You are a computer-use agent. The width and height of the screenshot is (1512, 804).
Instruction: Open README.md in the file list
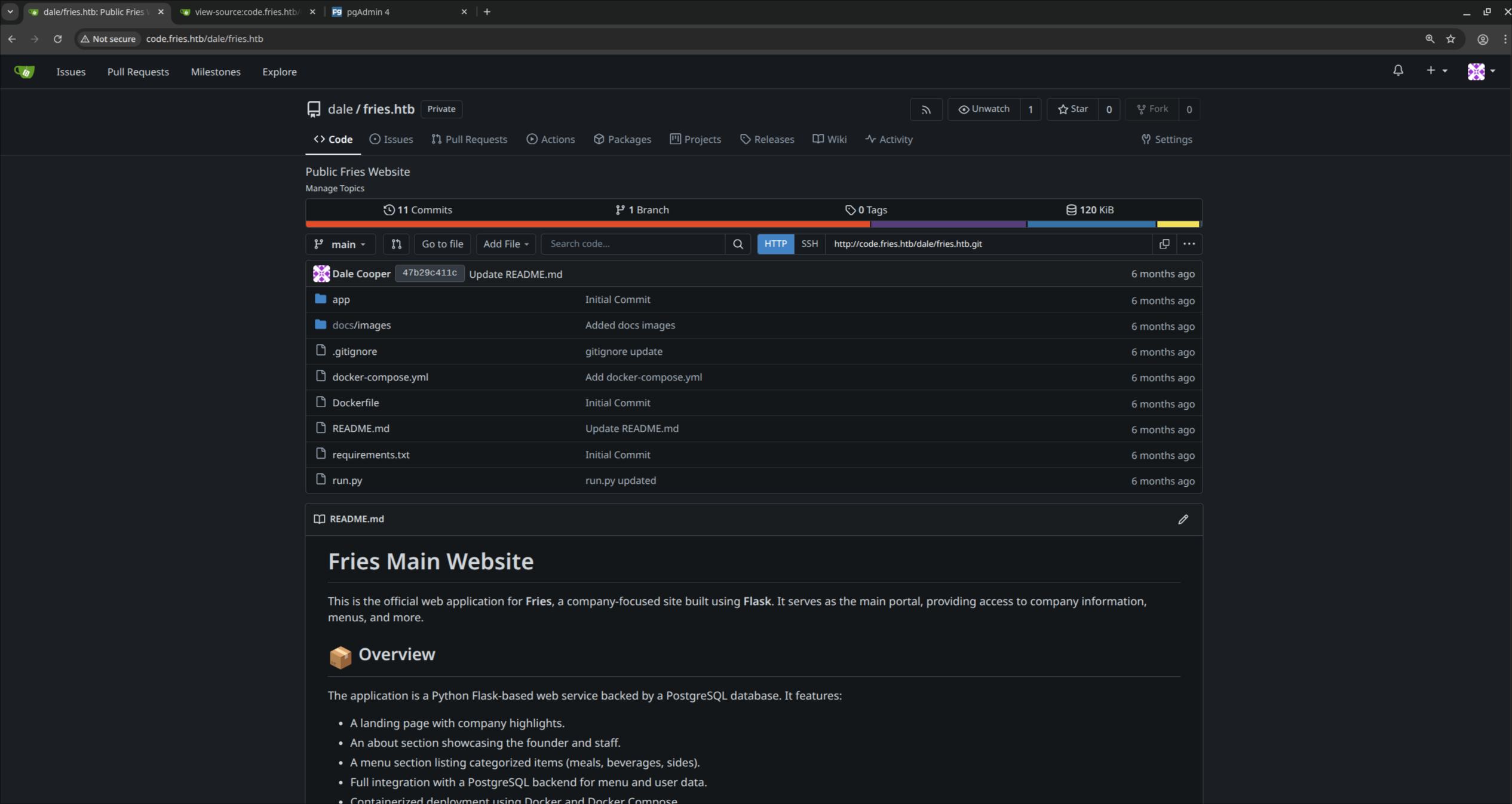click(361, 428)
